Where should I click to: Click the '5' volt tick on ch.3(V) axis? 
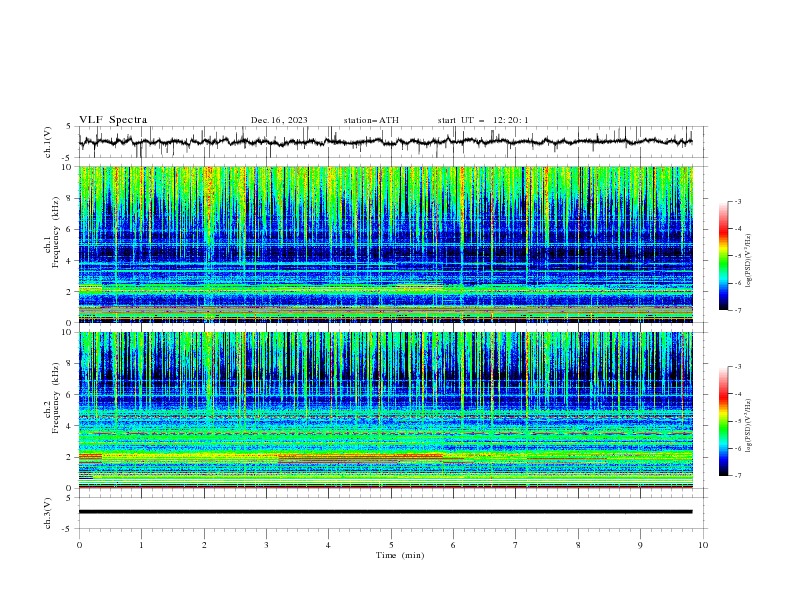click(x=69, y=497)
